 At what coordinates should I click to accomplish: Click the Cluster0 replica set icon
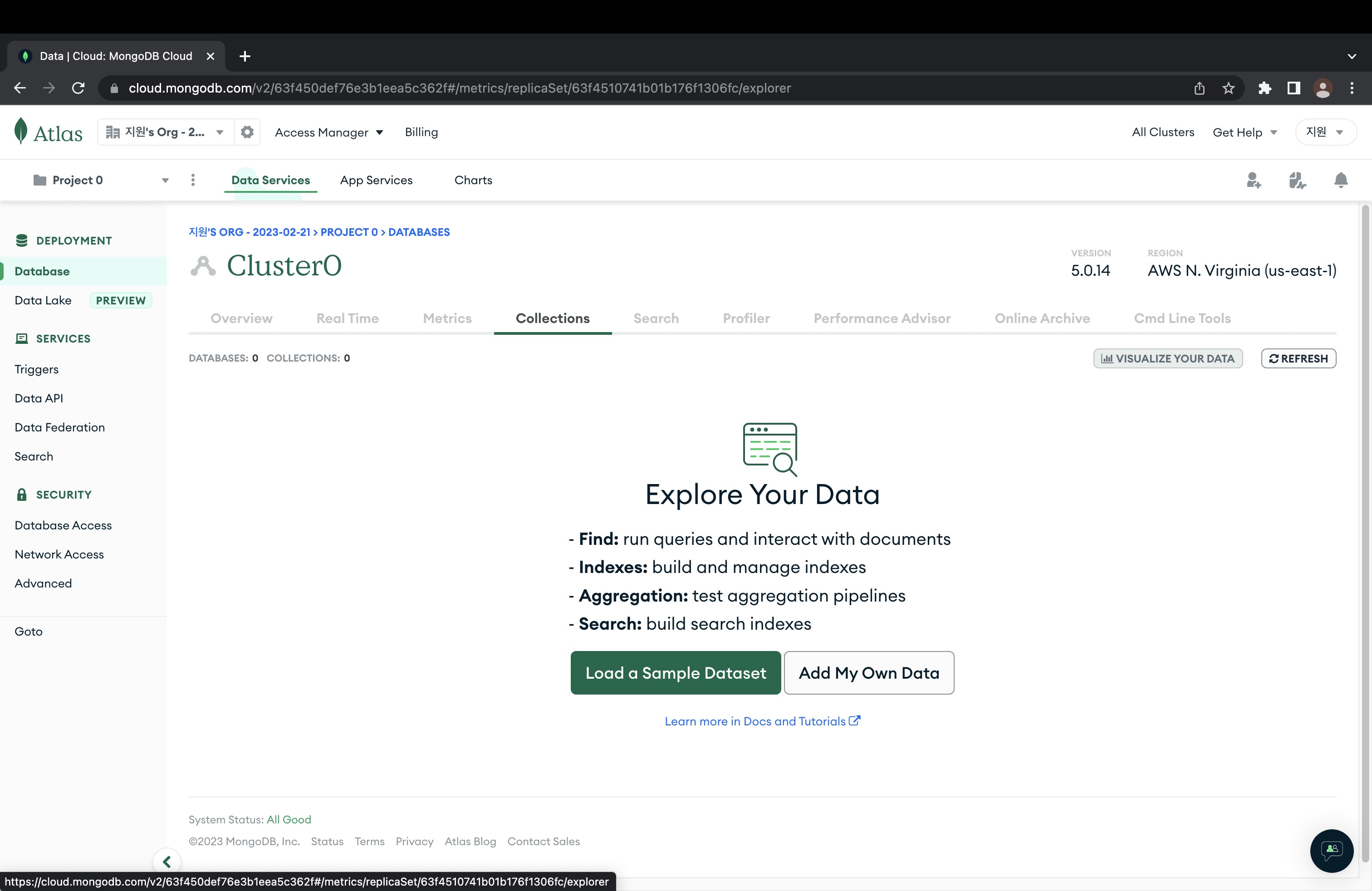(203, 266)
